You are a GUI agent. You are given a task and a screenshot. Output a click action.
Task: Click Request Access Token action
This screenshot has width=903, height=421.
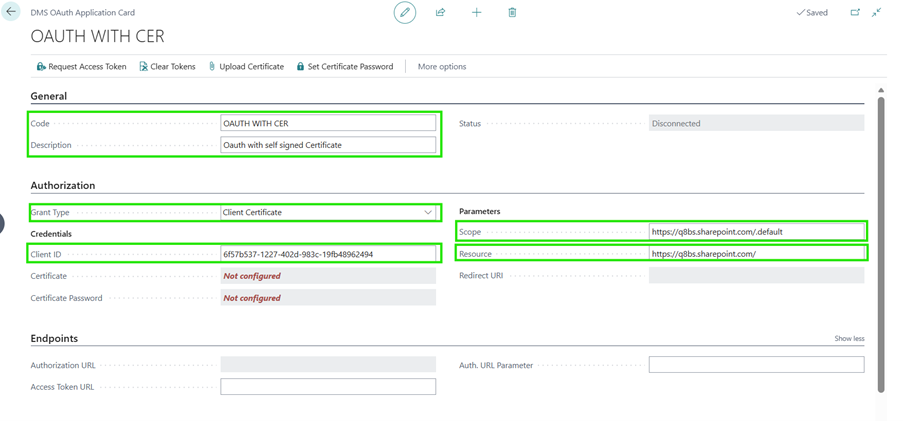pyautogui.click(x=81, y=66)
